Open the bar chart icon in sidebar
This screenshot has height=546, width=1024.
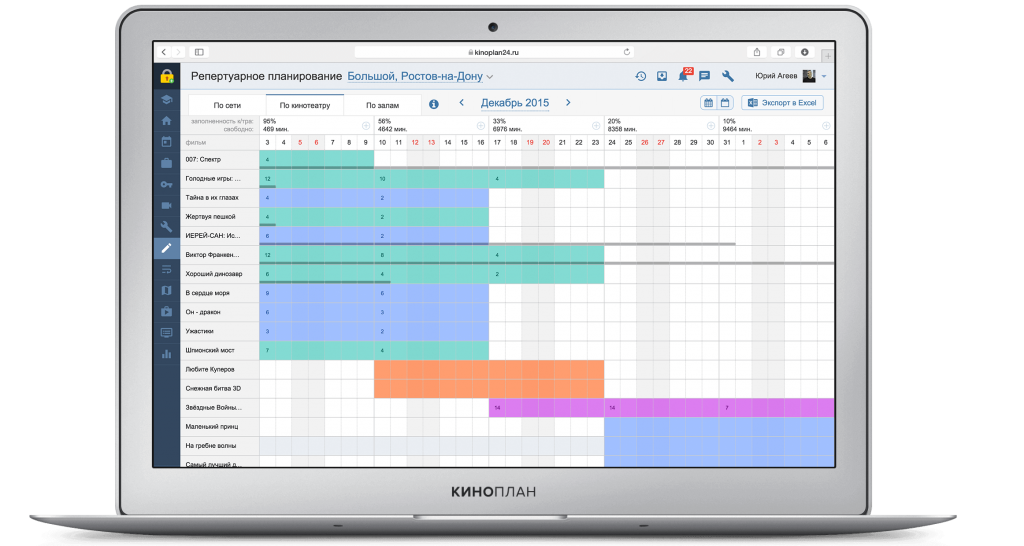166,353
